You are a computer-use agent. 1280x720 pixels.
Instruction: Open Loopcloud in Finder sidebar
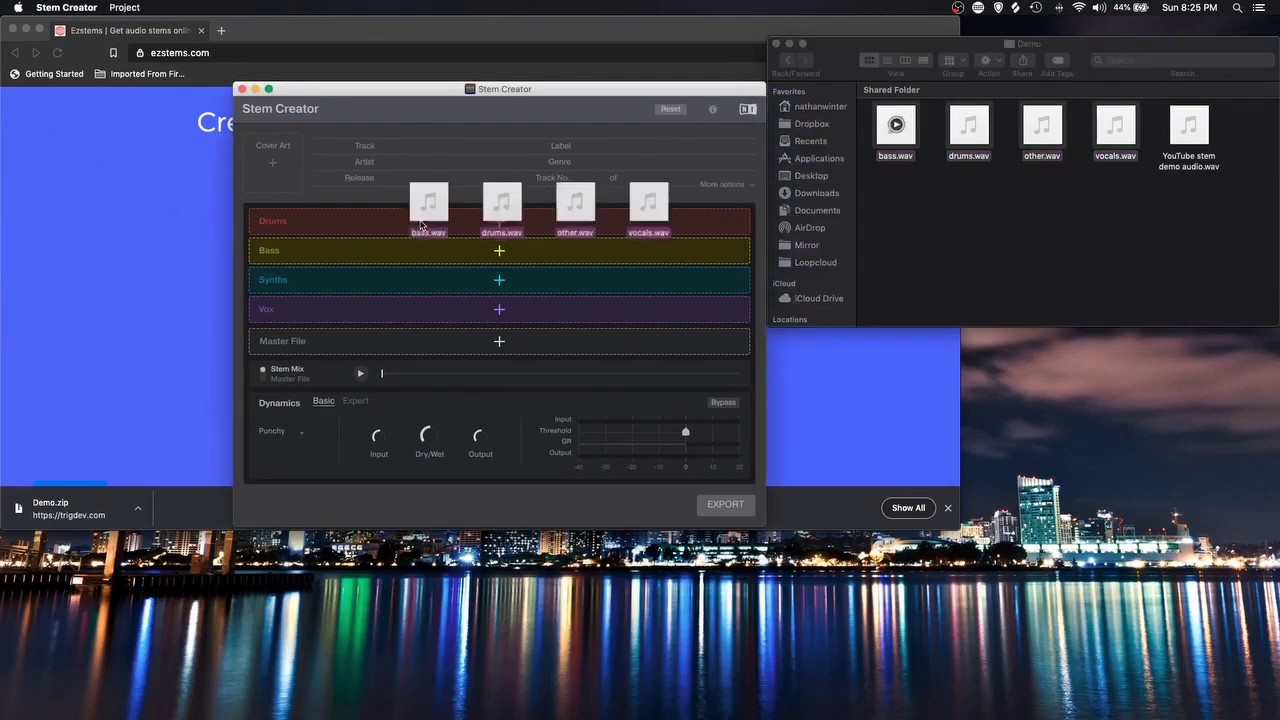[x=808, y=262]
